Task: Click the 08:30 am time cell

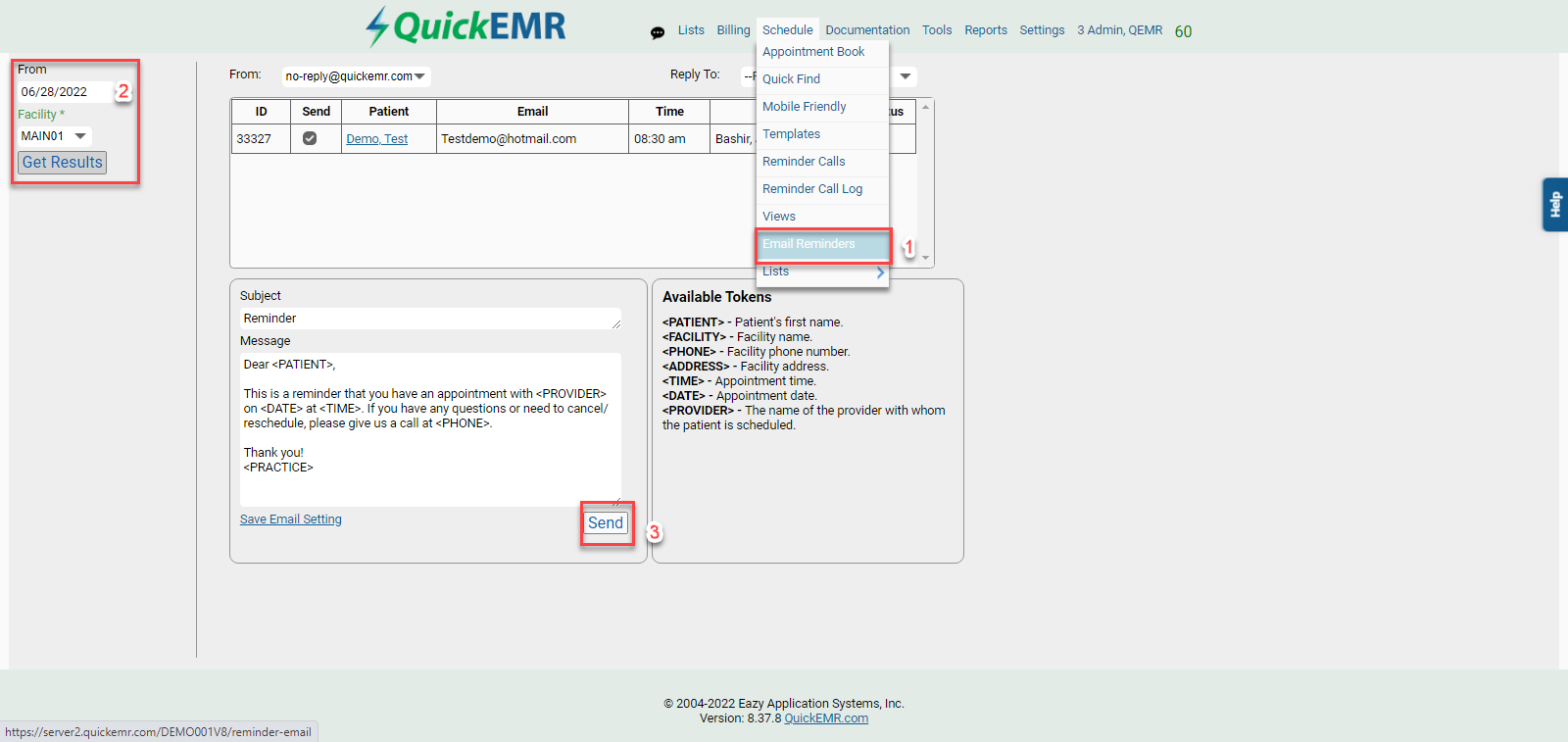Action: (x=669, y=139)
